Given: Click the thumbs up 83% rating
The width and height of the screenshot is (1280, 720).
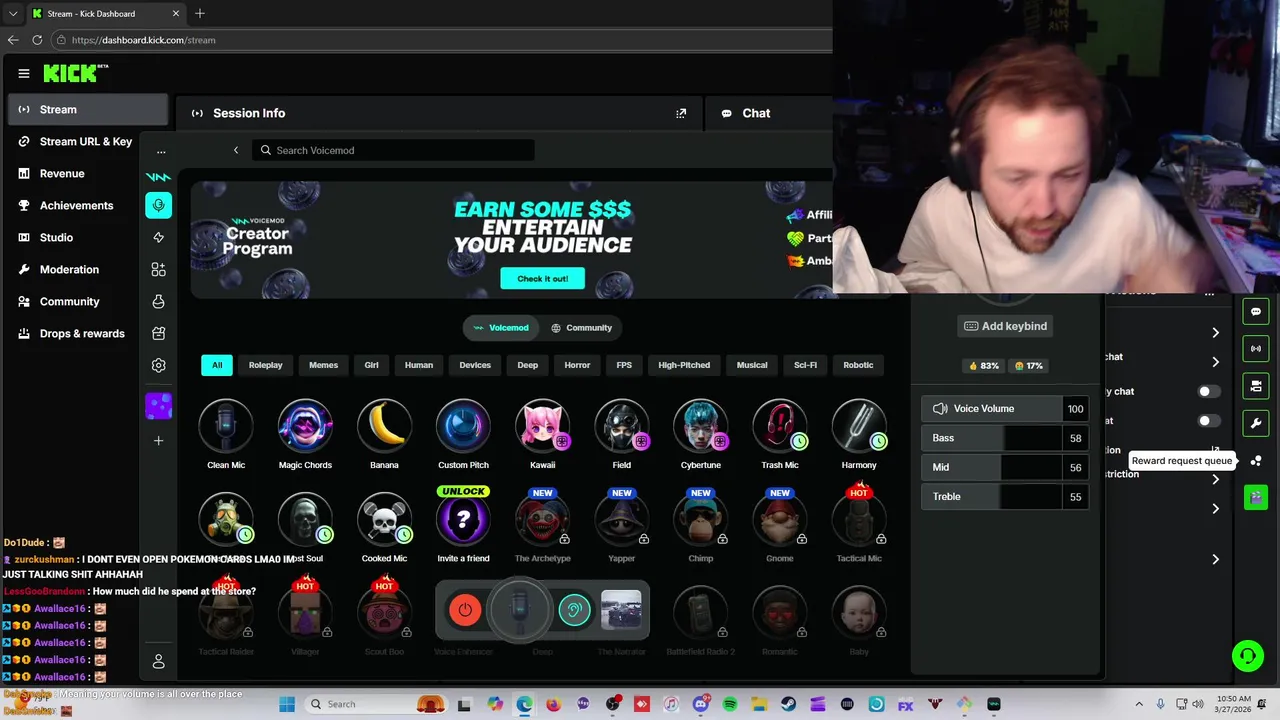Looking at the screenshot, I should [x=984, y=366].
